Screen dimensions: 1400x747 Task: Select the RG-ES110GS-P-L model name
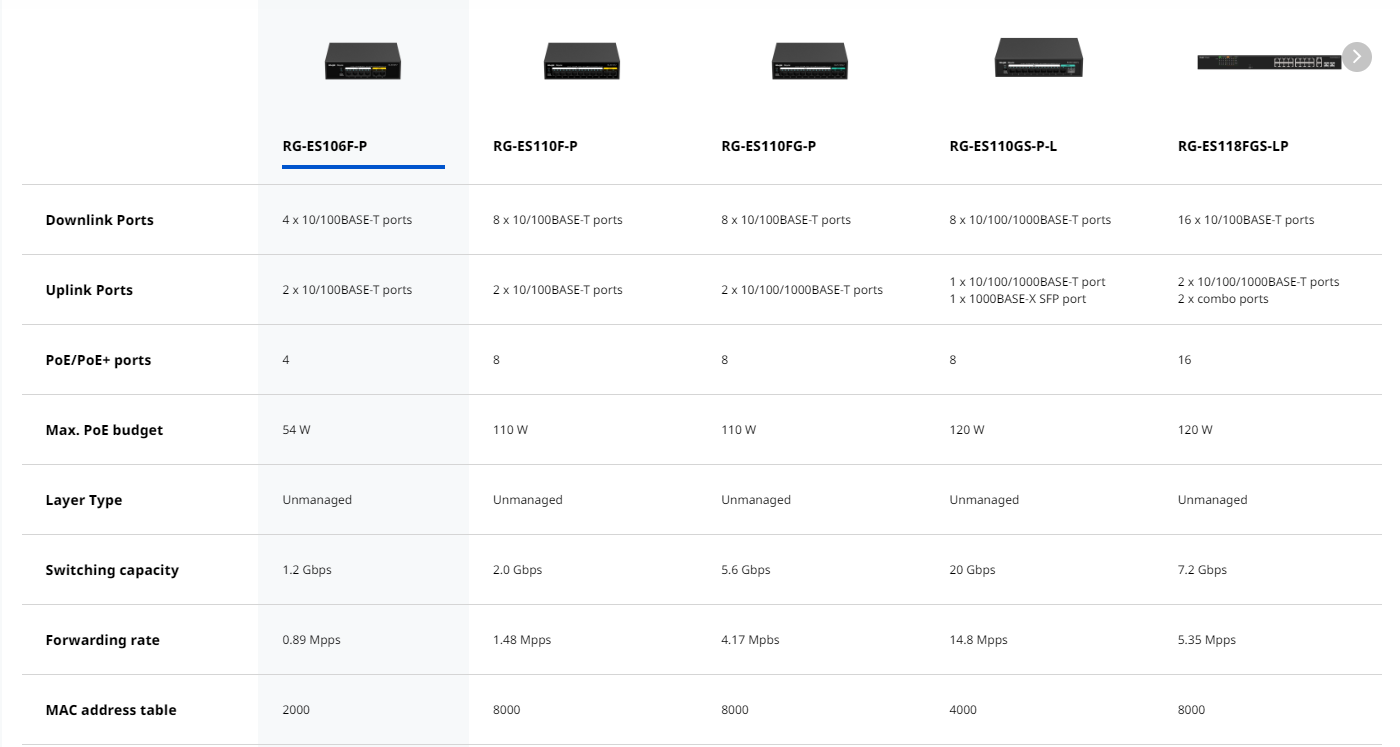pyautogui.click(x=1003, y=146)
